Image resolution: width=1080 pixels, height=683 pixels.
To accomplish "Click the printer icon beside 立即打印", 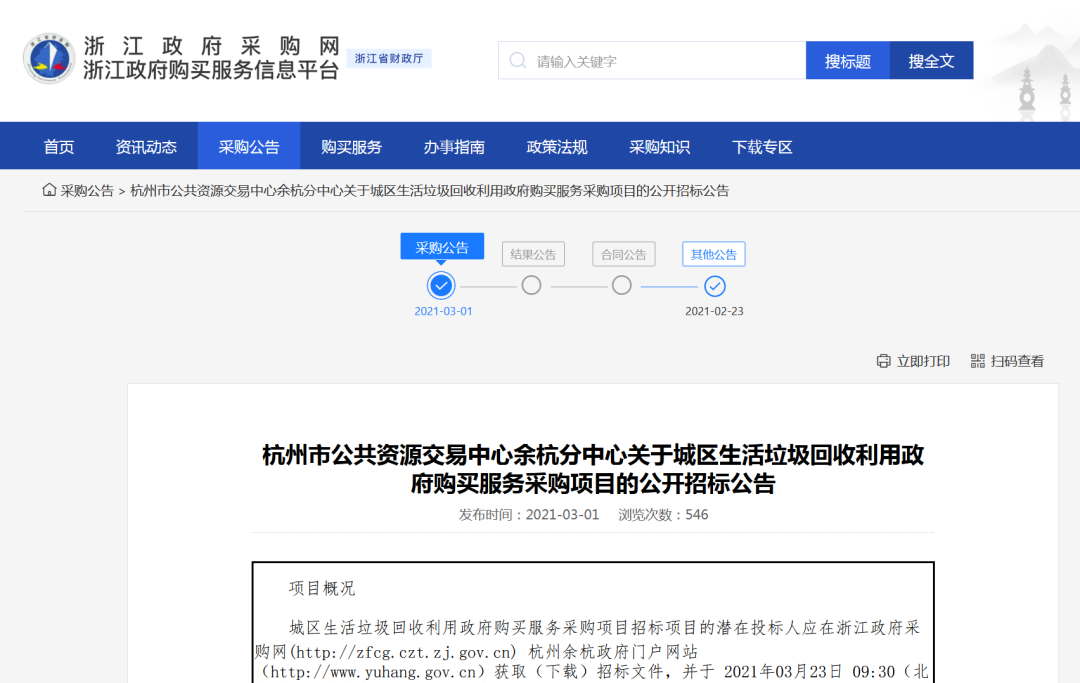I will pyautogui.click(x=883, y=361).
